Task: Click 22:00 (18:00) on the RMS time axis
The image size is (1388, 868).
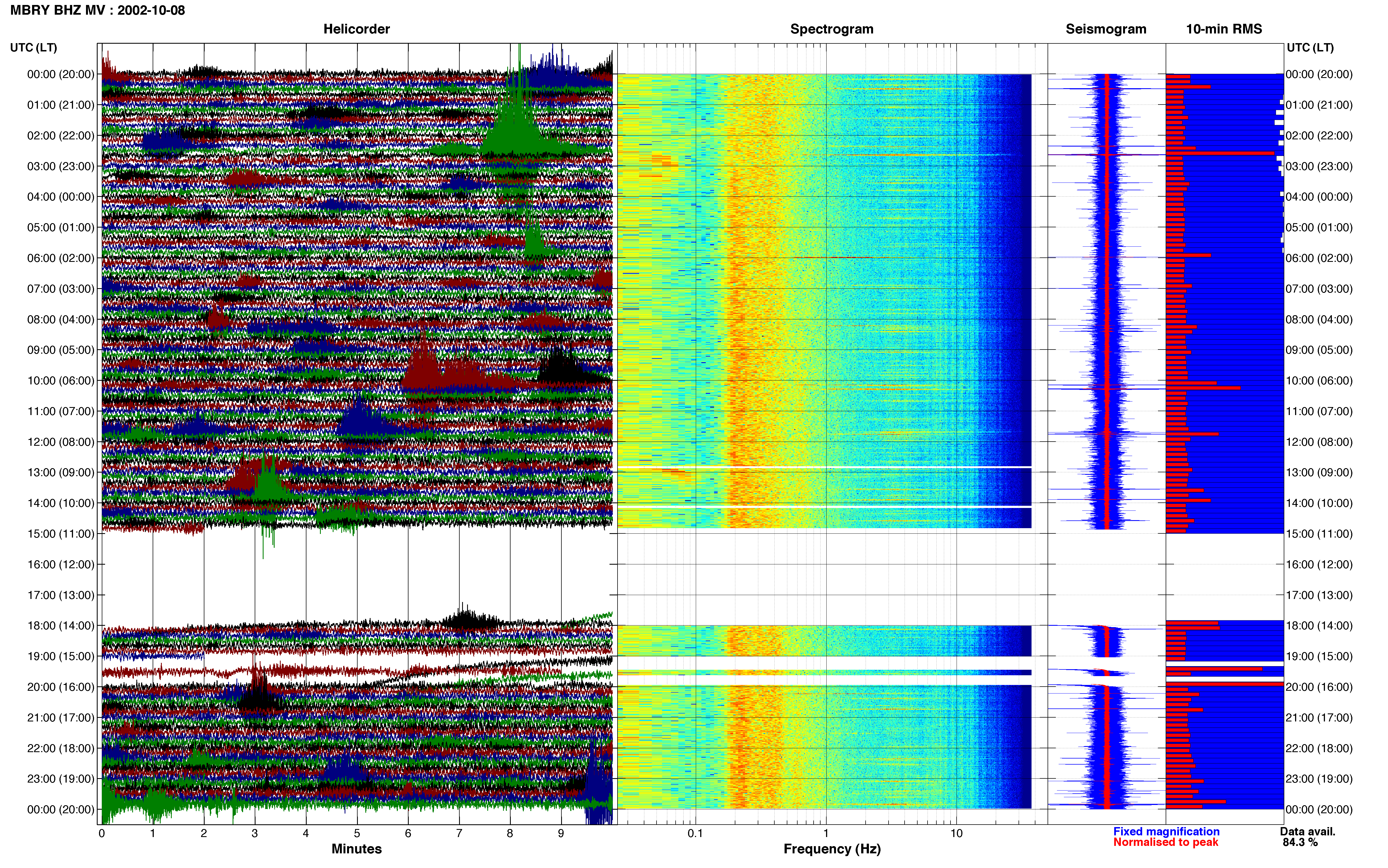Action: tap(1319, 748)
